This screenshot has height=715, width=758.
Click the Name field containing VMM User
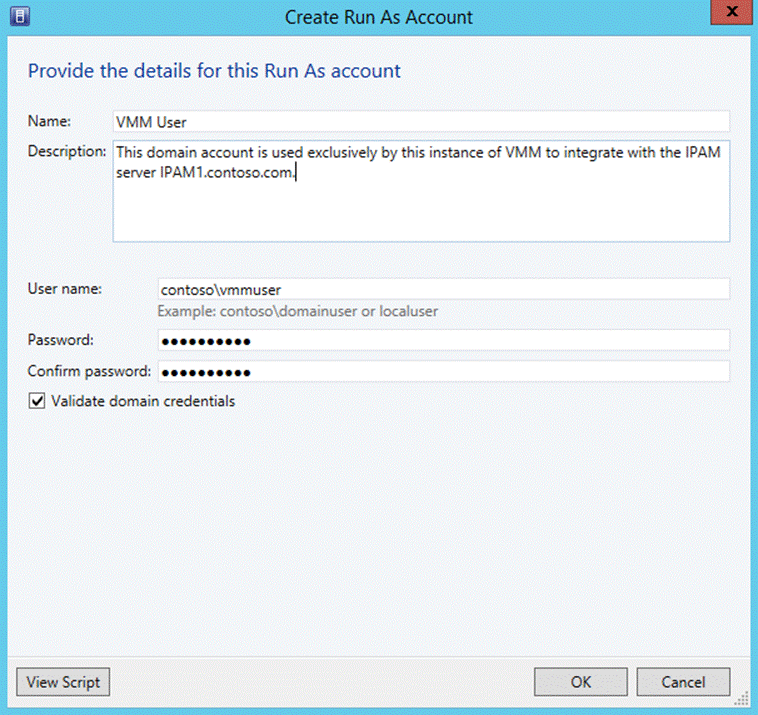[420, 122]
